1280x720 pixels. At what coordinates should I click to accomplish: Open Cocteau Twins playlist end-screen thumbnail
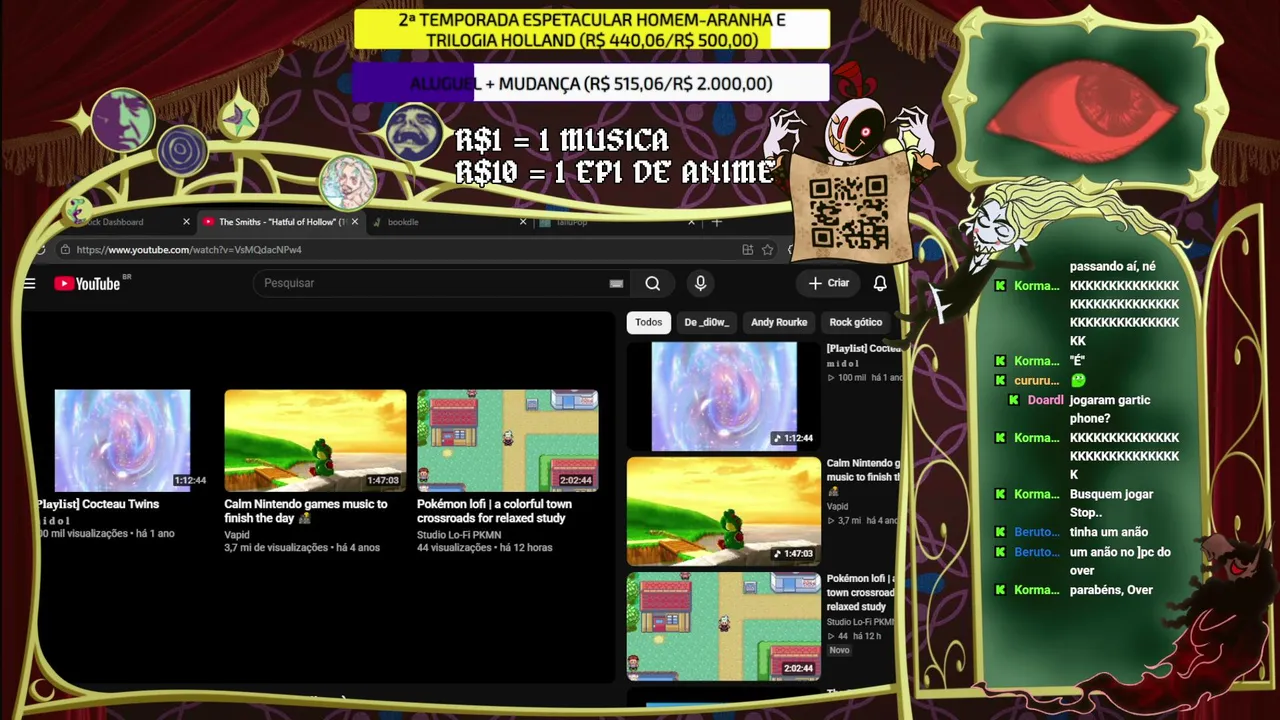click(x=122, y=440)
